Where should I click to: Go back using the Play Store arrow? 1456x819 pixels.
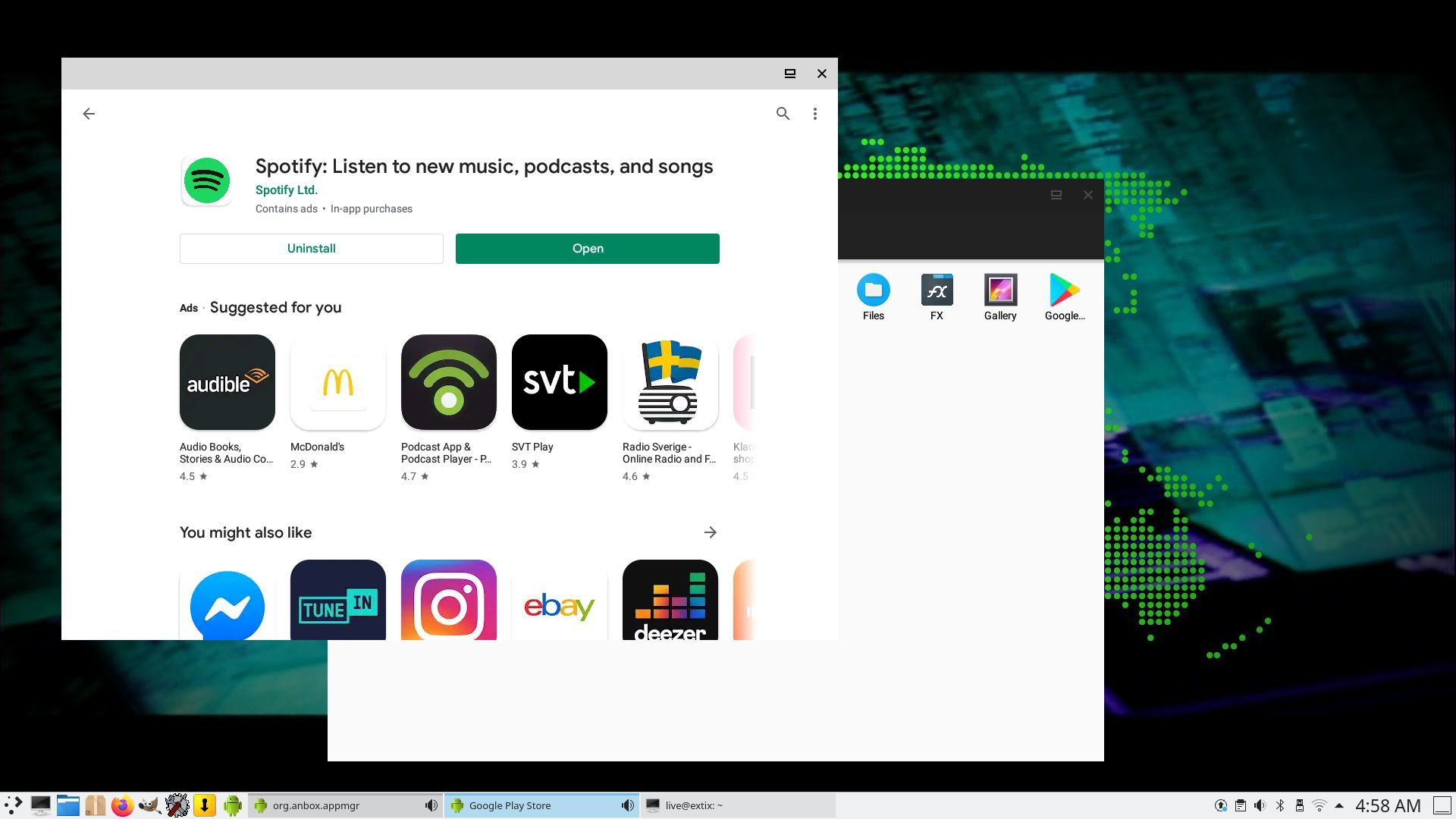[x=89, y=114]
